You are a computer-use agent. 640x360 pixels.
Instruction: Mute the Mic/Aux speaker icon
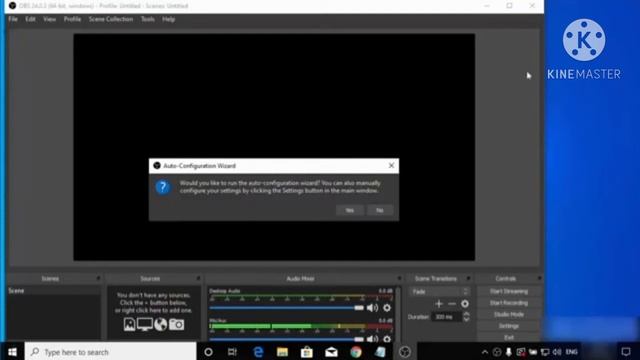click(x=372, y=338)
